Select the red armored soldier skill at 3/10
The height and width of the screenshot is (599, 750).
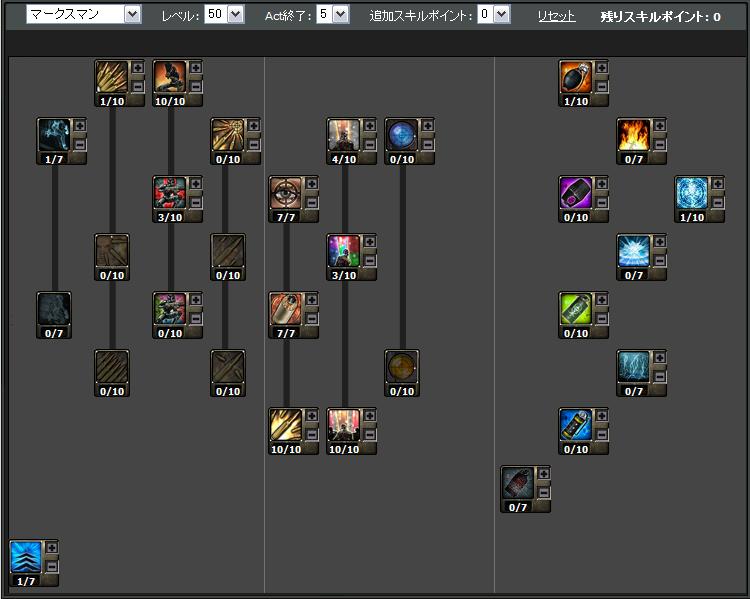[170, 192]
